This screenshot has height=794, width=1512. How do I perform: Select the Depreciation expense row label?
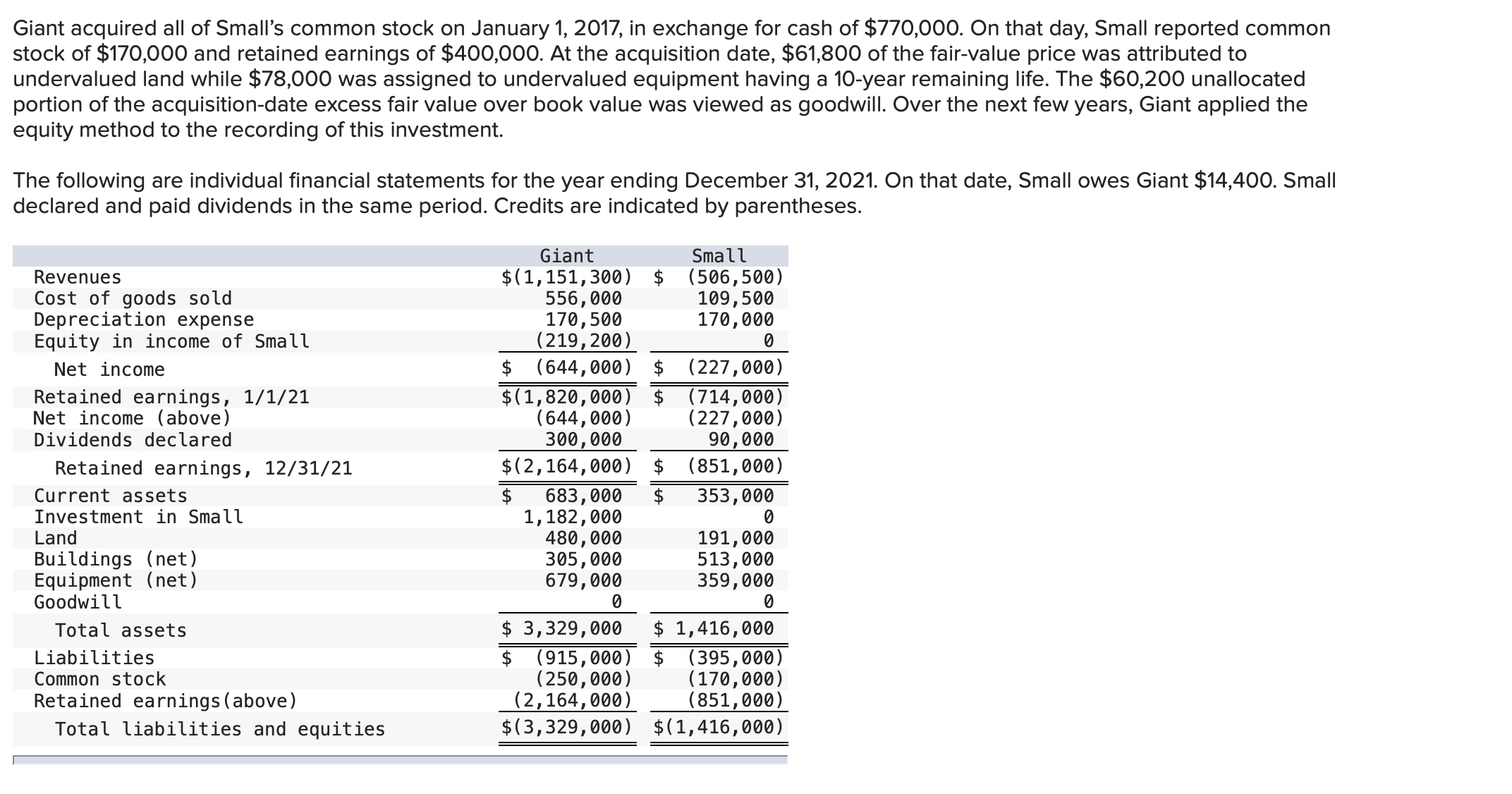pos(144,319)
